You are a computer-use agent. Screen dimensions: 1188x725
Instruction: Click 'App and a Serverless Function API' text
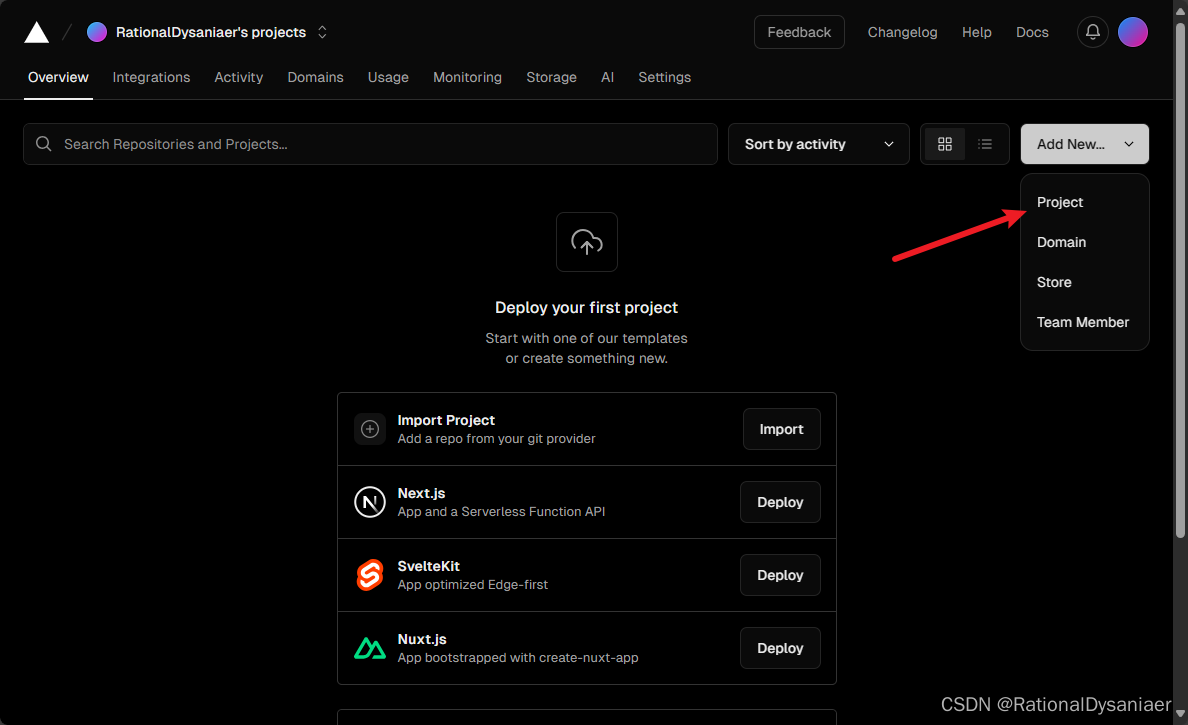point(502,511)
